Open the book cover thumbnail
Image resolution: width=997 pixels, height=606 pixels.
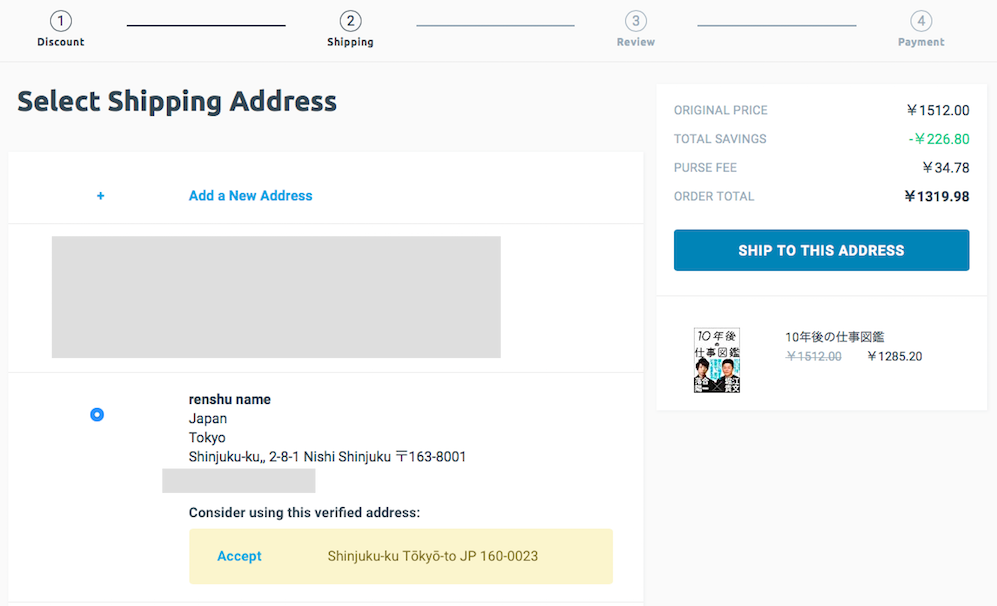[717, 360]
